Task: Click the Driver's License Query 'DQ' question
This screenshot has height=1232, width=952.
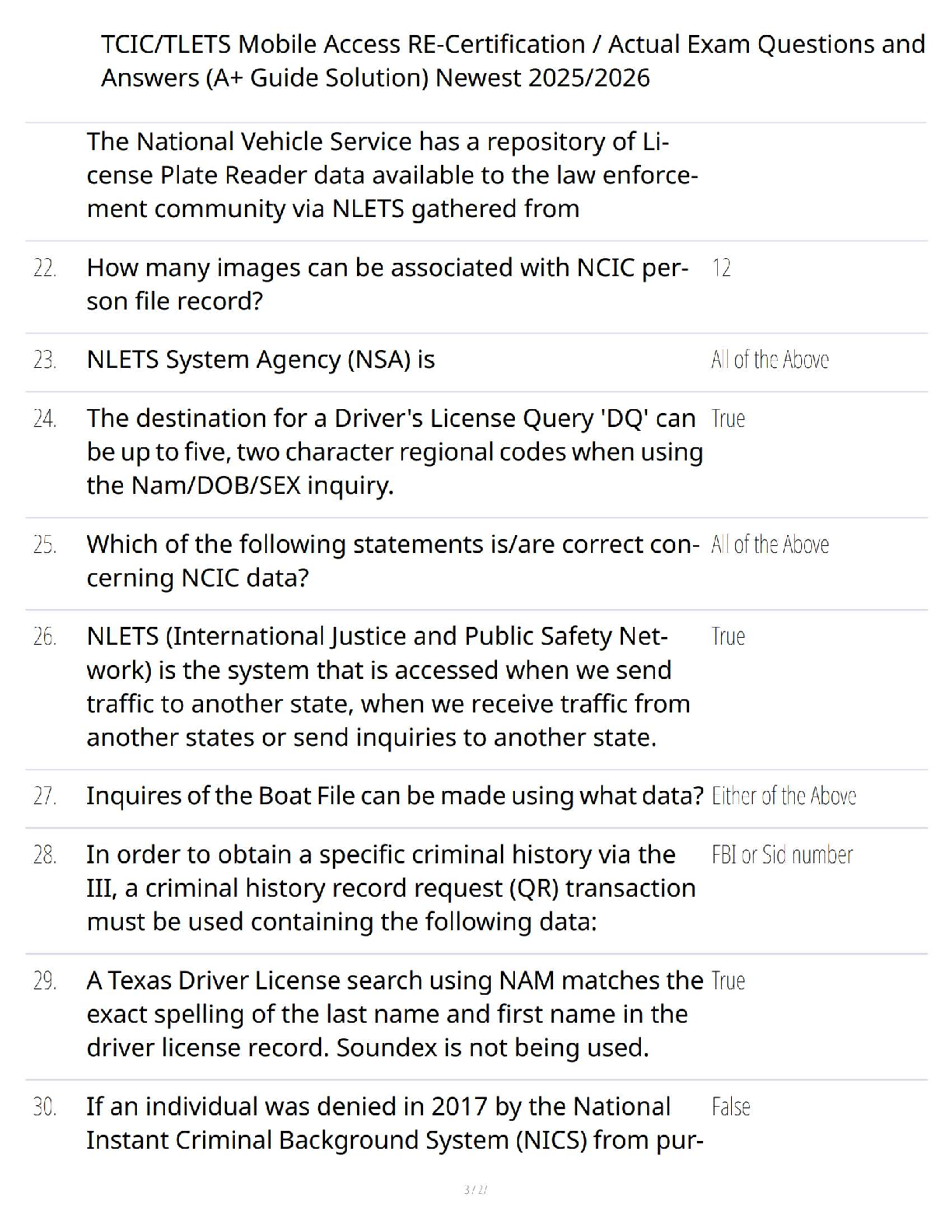Action: tap(394, 452)
